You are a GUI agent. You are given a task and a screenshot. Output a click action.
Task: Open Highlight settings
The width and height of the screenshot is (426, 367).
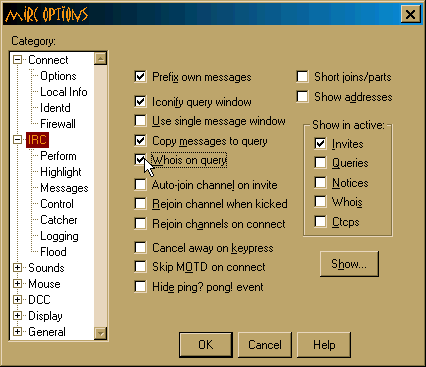61,172
